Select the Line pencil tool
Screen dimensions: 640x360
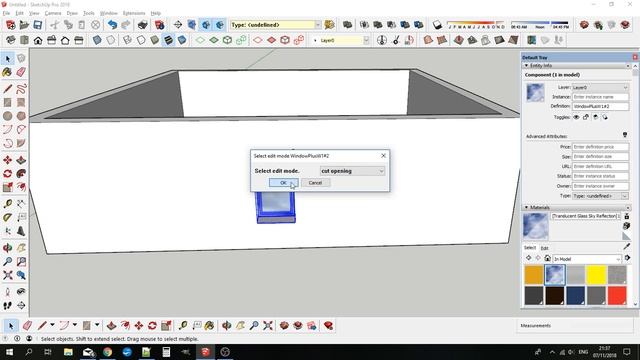(7, 89)
